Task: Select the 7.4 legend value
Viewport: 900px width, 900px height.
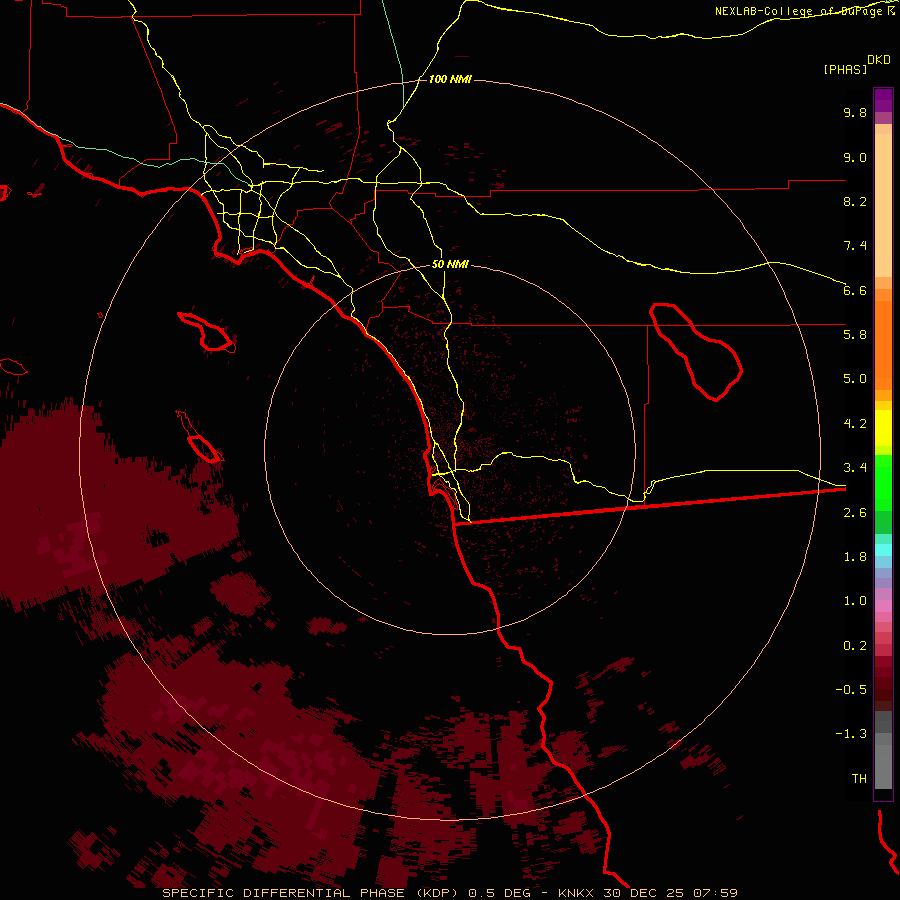Action: click(x=855, y=246)
